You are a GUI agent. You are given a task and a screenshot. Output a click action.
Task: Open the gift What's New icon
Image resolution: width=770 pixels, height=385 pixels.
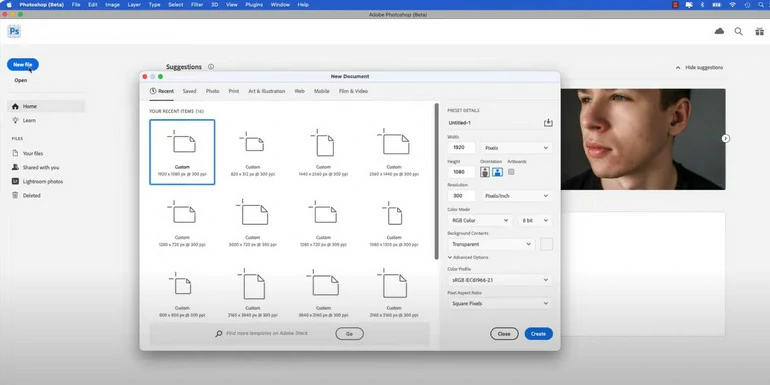tap(759, 31)
